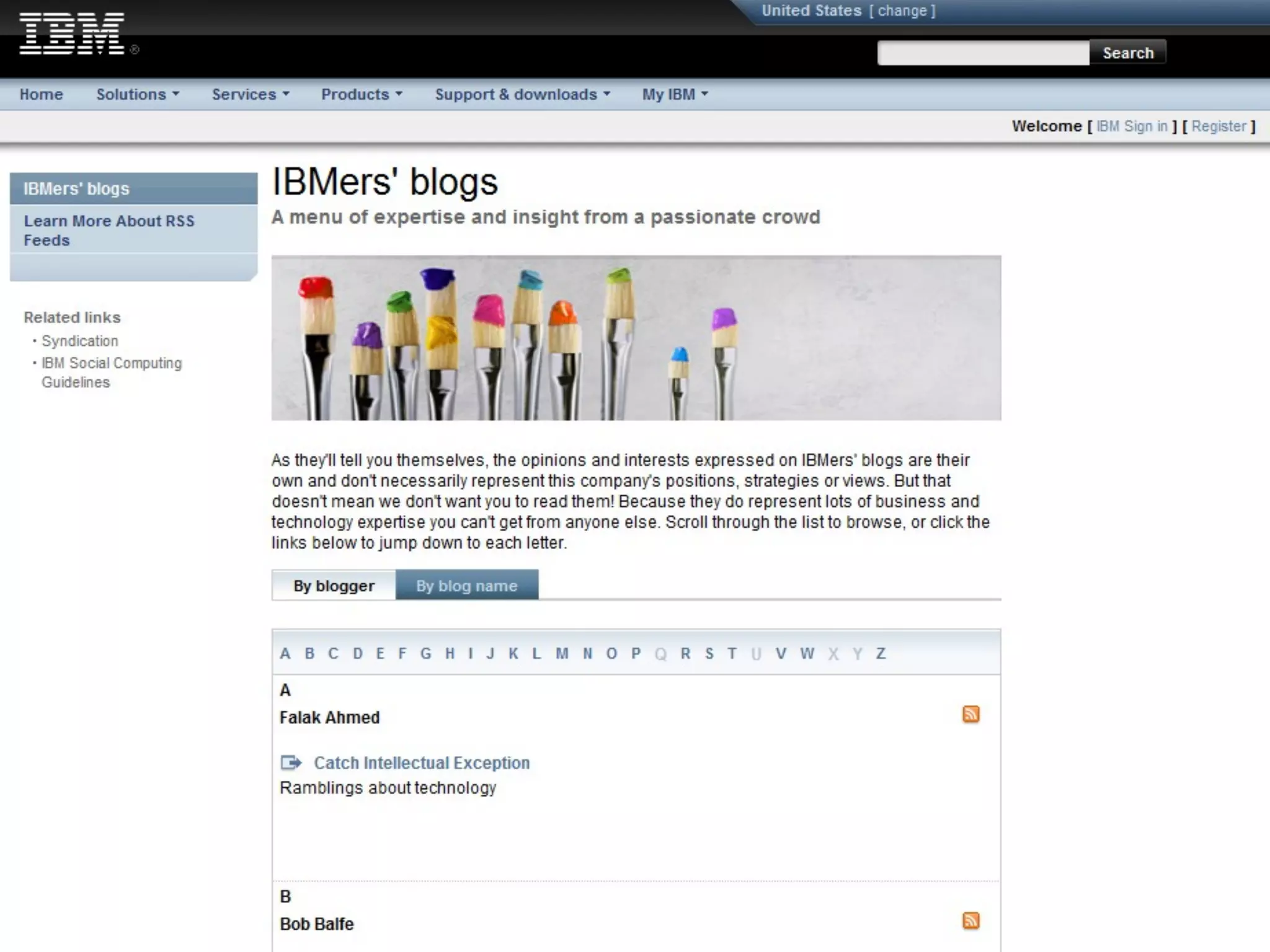1270x952 pixels.
Task: Click the IBM logo
Action: [x=72, y=34]
